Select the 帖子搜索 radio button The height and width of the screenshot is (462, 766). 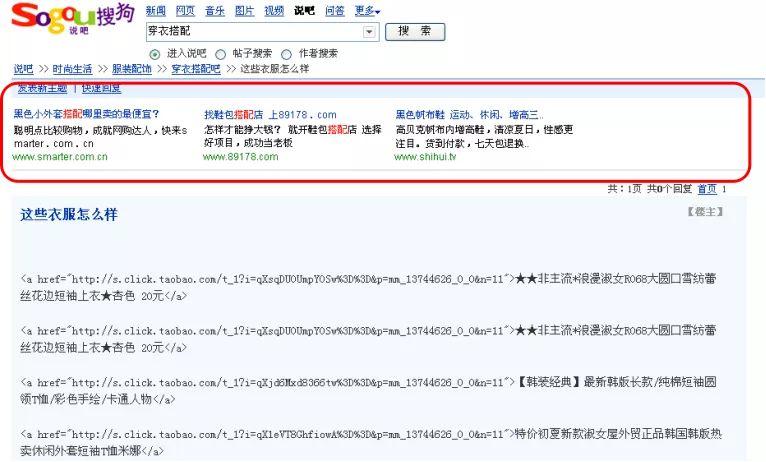tap(221, 54)
